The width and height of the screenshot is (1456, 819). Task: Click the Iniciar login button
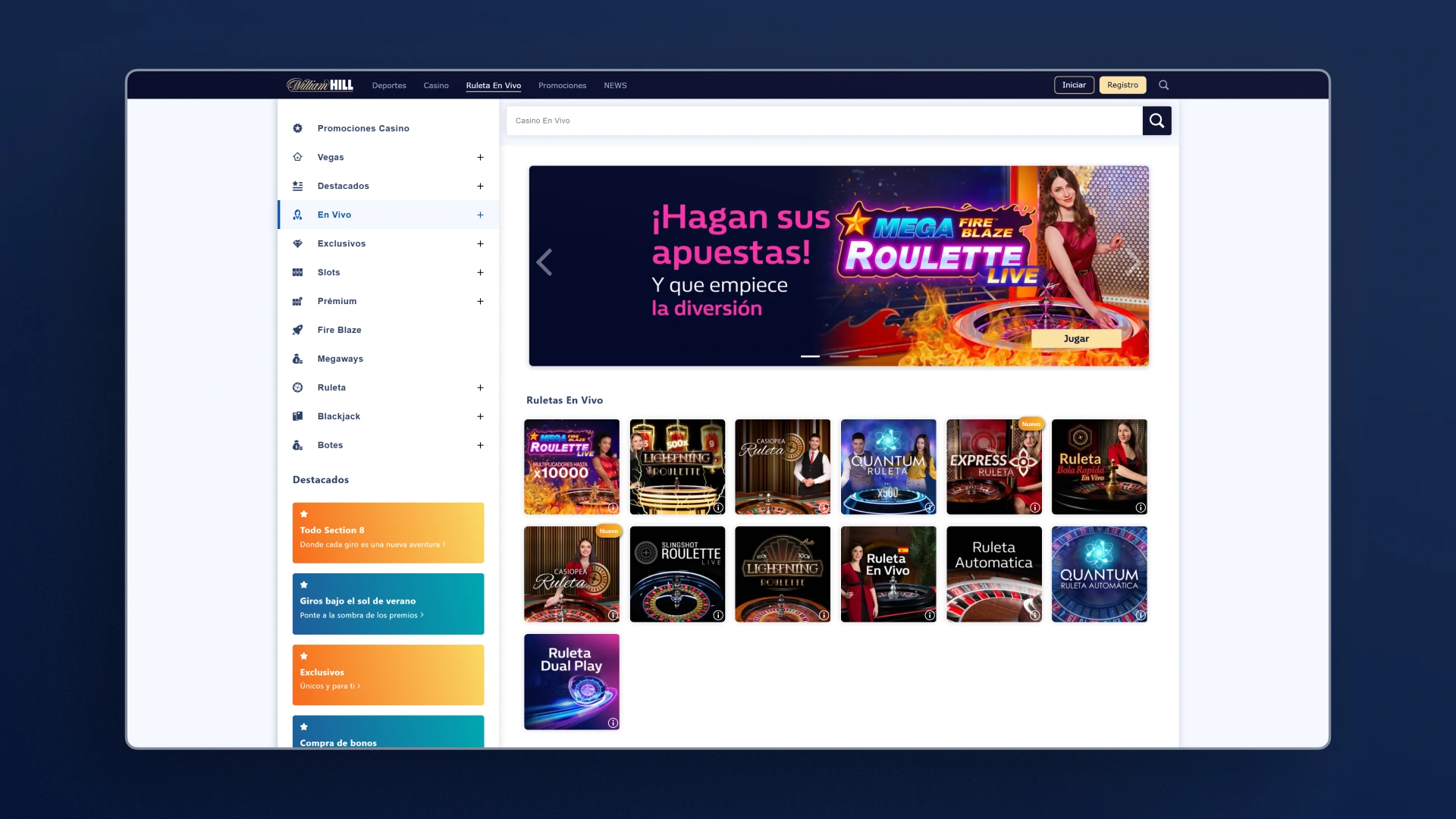1074,85
